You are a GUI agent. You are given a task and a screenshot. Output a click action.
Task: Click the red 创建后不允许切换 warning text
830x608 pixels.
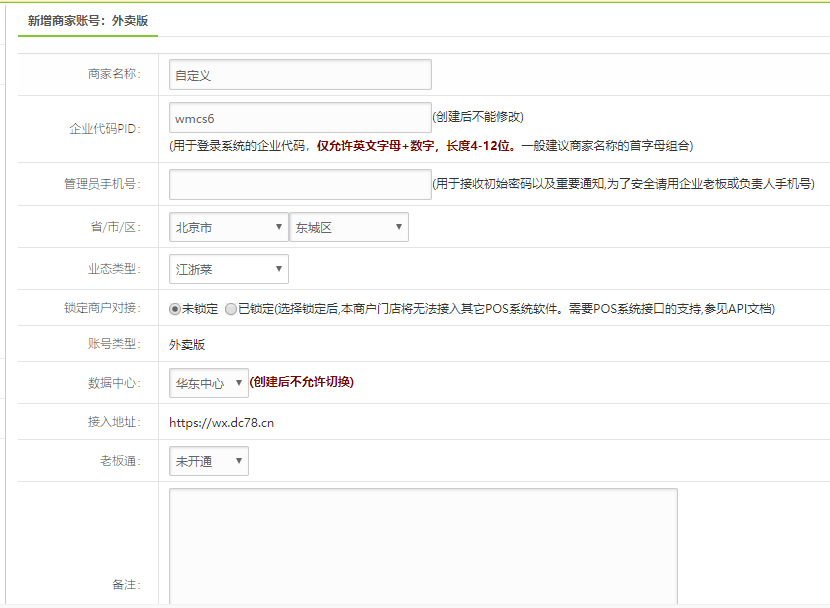click(x=301, y=382)
